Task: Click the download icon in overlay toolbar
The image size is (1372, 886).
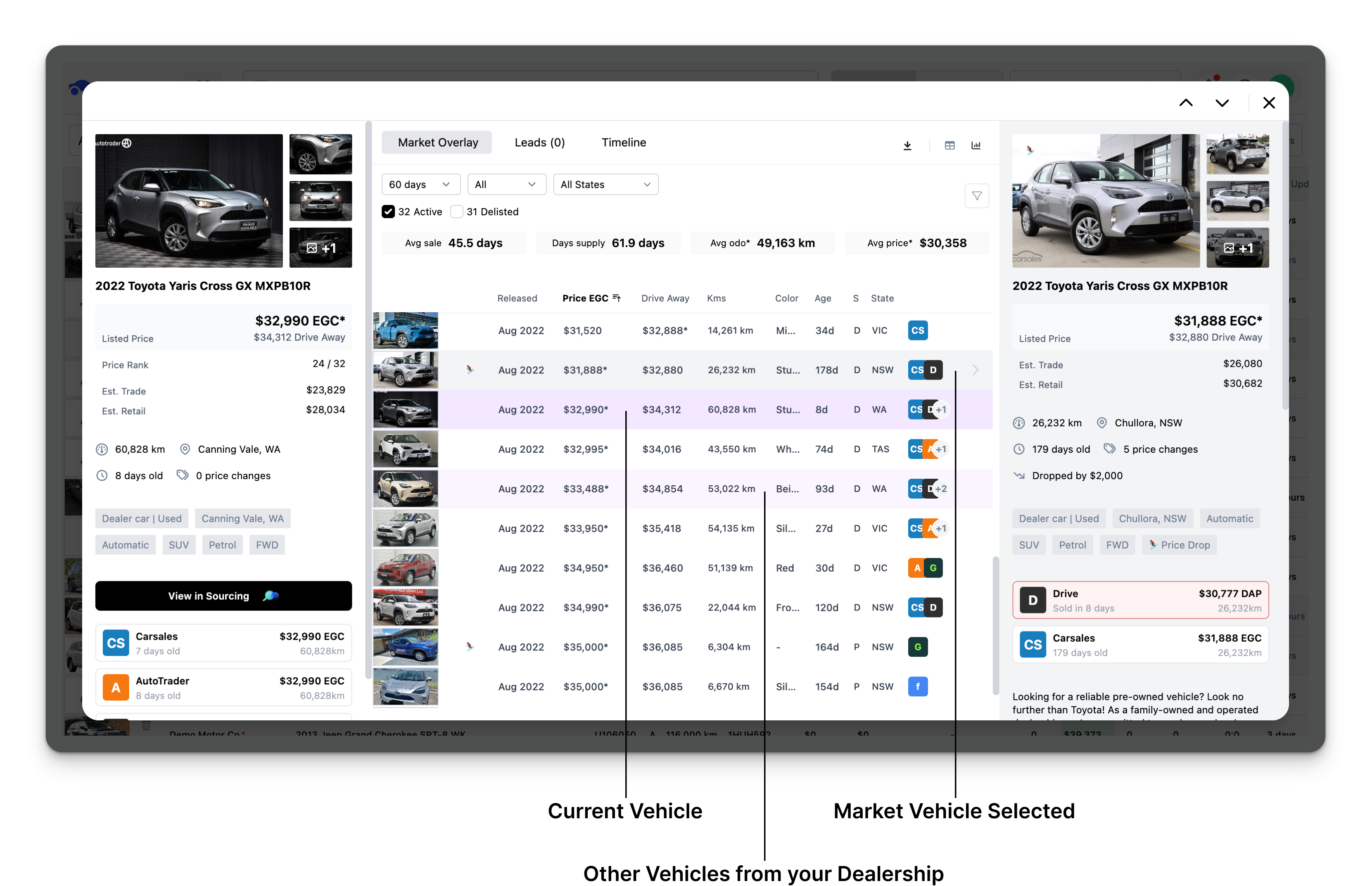Action: [x=907, y=145]
